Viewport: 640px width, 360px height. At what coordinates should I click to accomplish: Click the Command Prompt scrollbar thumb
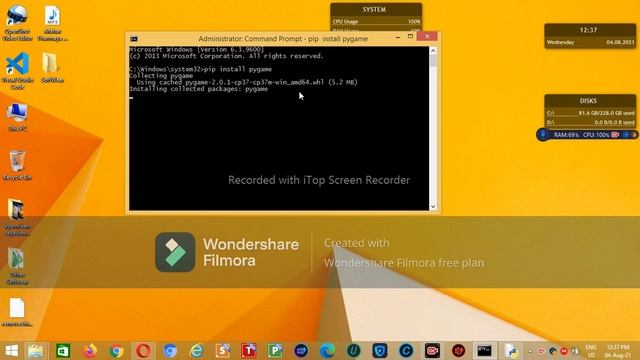(433, 60)
